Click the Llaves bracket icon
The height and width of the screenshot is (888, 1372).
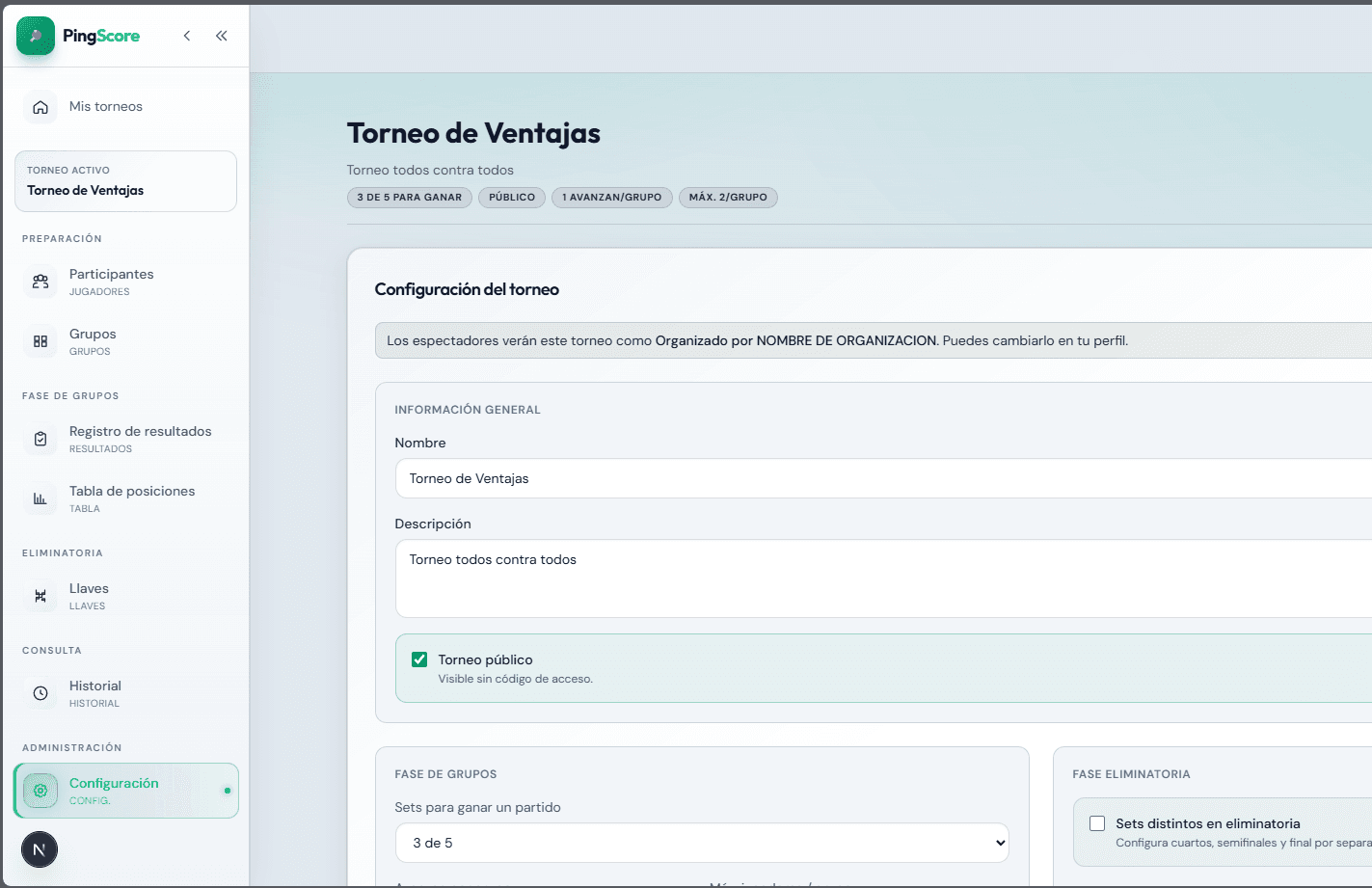(x=40, y=596)
